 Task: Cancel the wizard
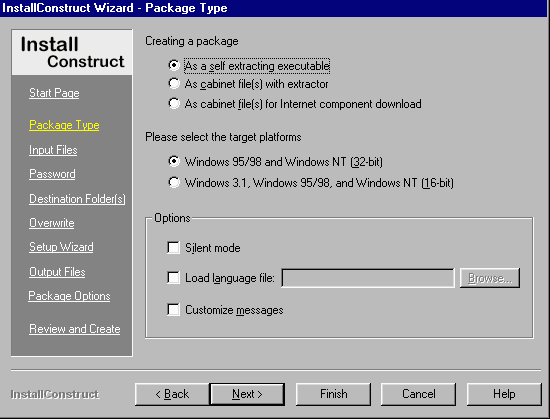pyautogui.click(x=418, y=394)
